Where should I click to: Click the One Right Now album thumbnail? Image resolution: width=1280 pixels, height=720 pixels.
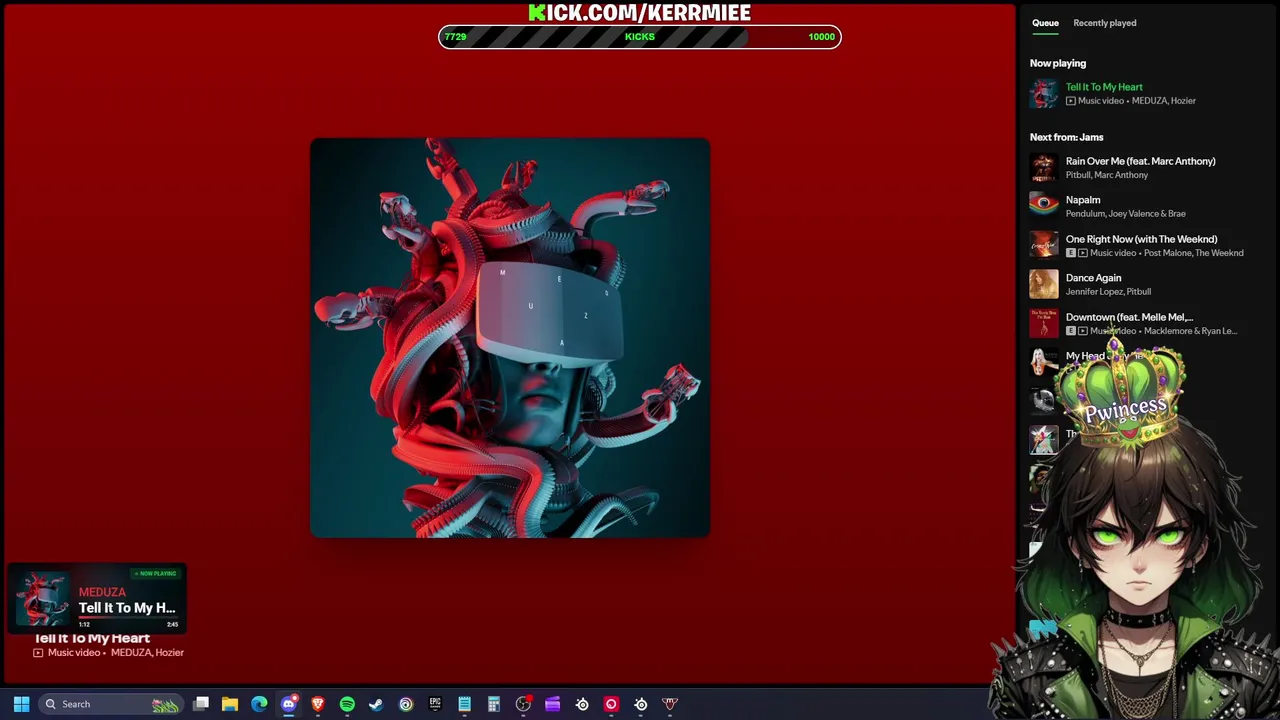[1044, 245]
